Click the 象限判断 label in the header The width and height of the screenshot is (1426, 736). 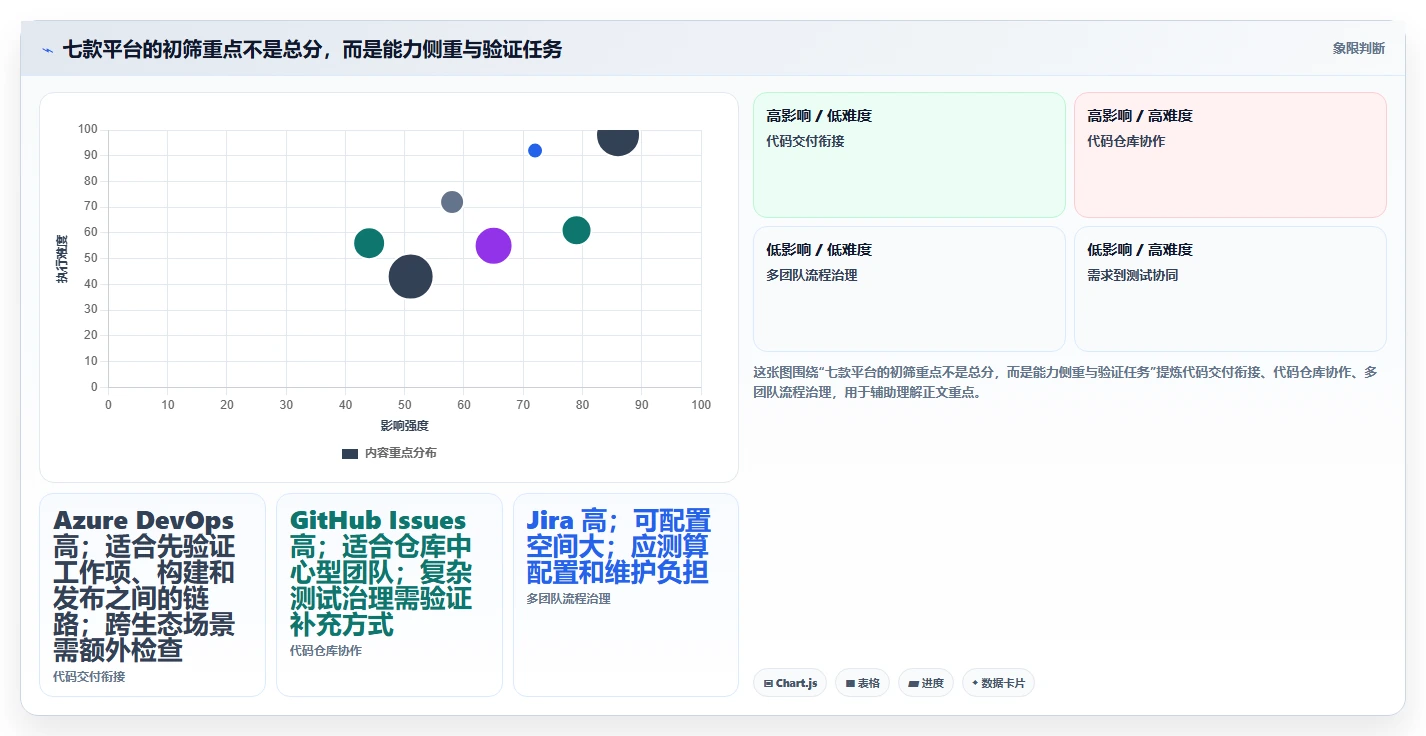(1358, 48)
